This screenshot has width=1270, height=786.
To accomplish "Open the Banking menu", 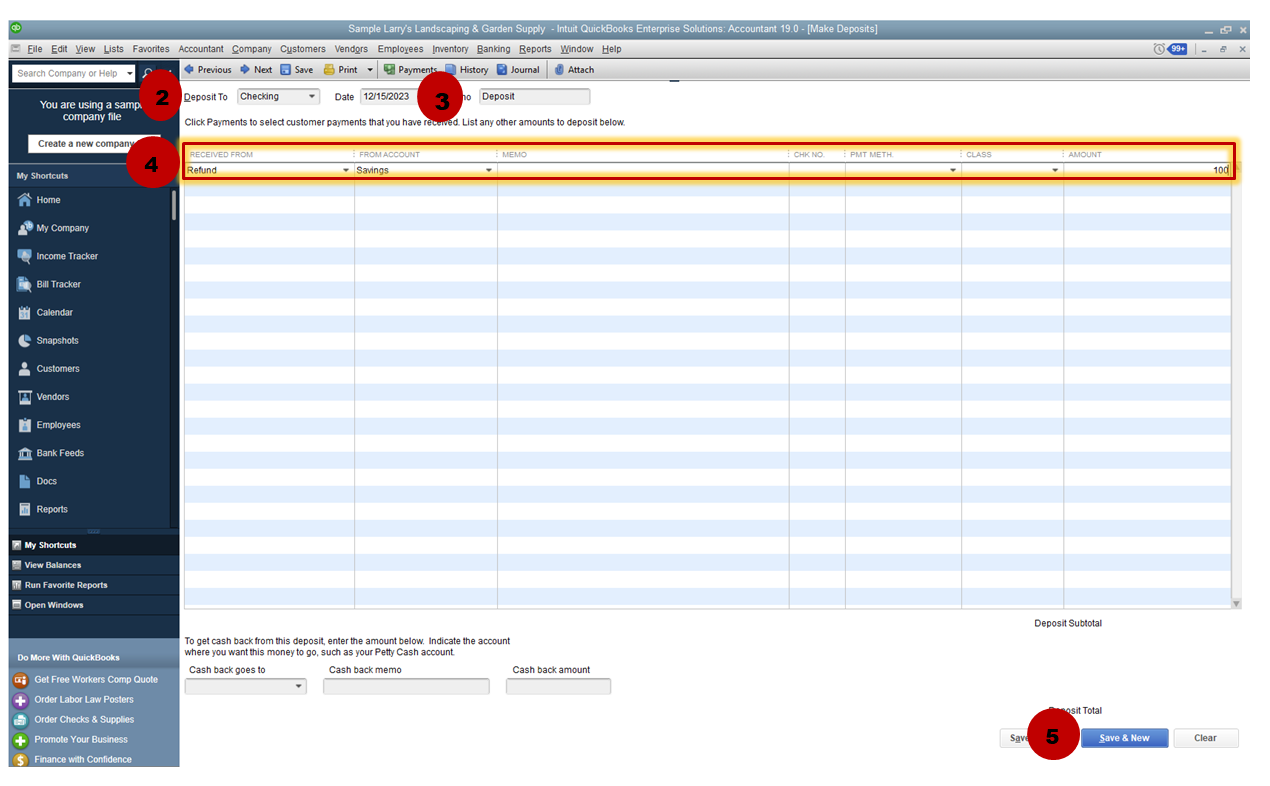I will click(493, 49).
